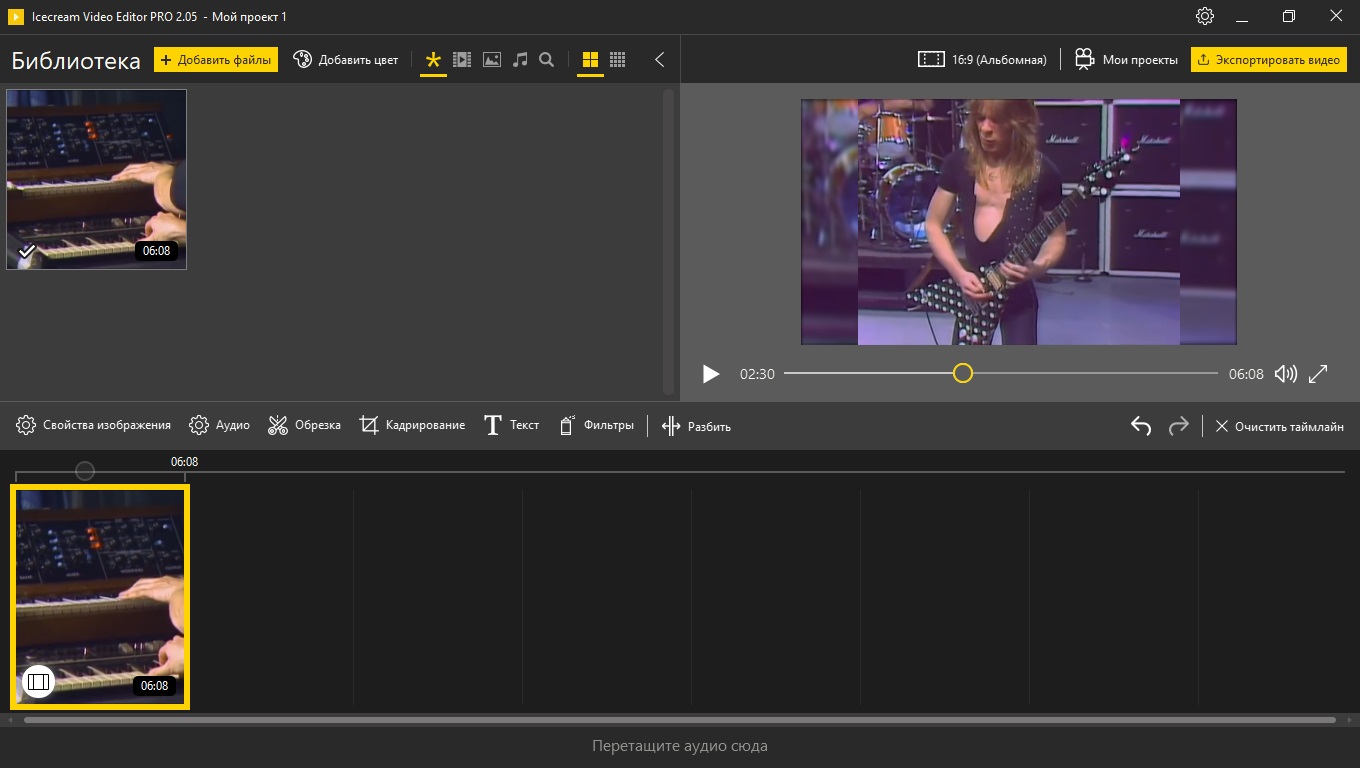Viewport: 1360px width, 768px height.
Task: Filter library by audio files
Action: coord(519,60)
